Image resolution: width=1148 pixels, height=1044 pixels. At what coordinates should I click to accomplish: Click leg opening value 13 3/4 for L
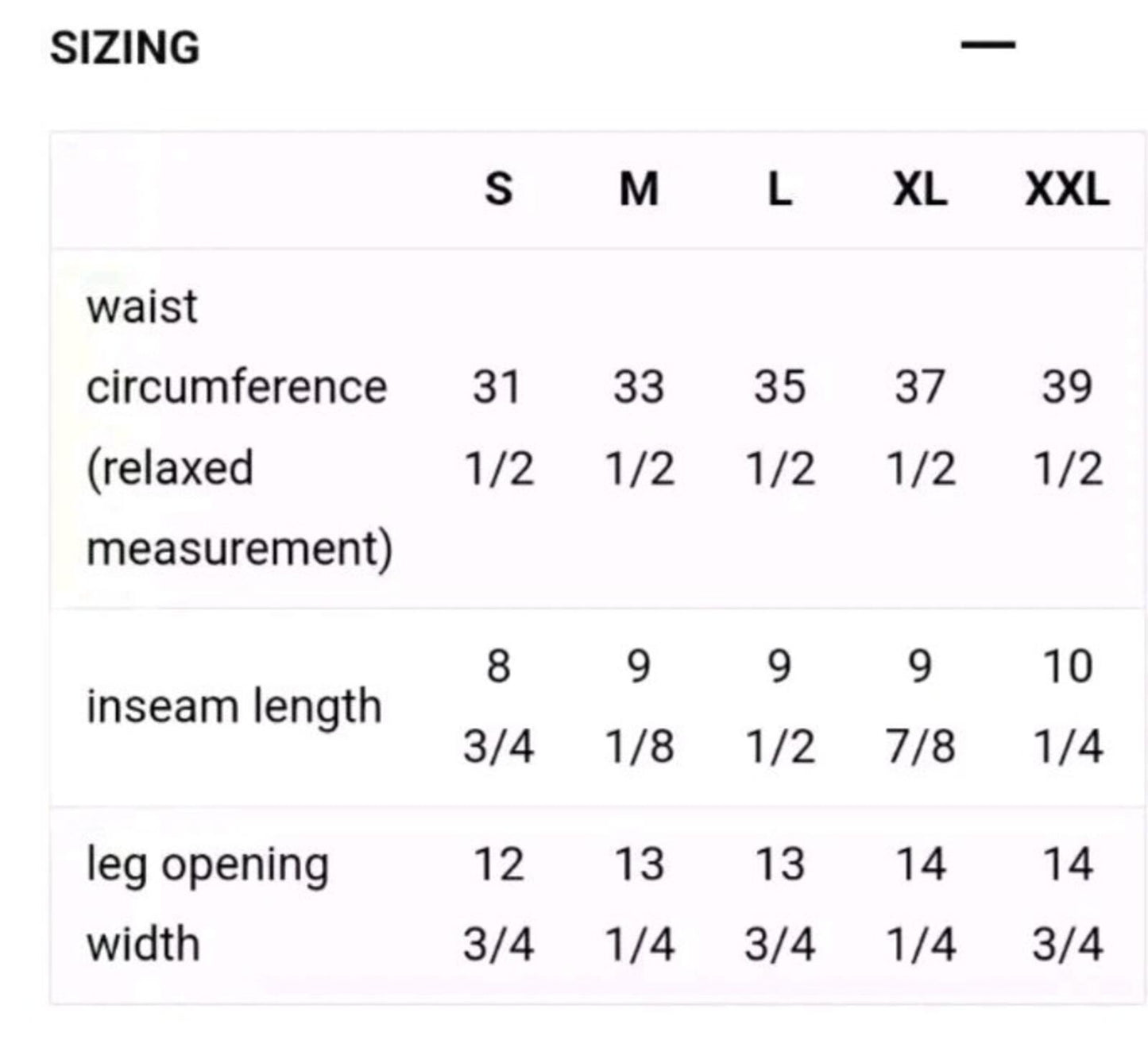coord(780,904)
